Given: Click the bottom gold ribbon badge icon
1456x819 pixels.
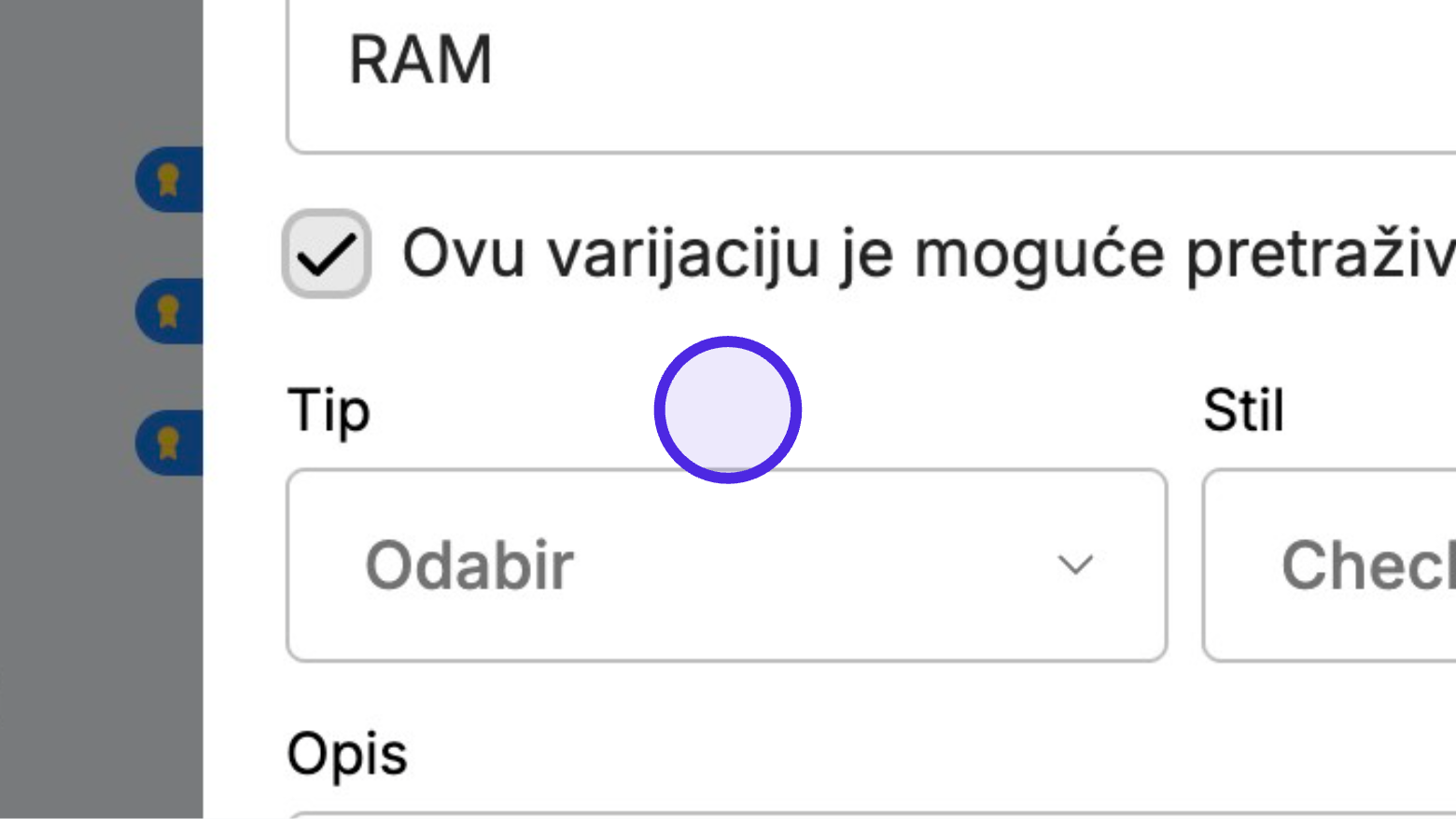Looking at the screenshot, I should [168, 442].
